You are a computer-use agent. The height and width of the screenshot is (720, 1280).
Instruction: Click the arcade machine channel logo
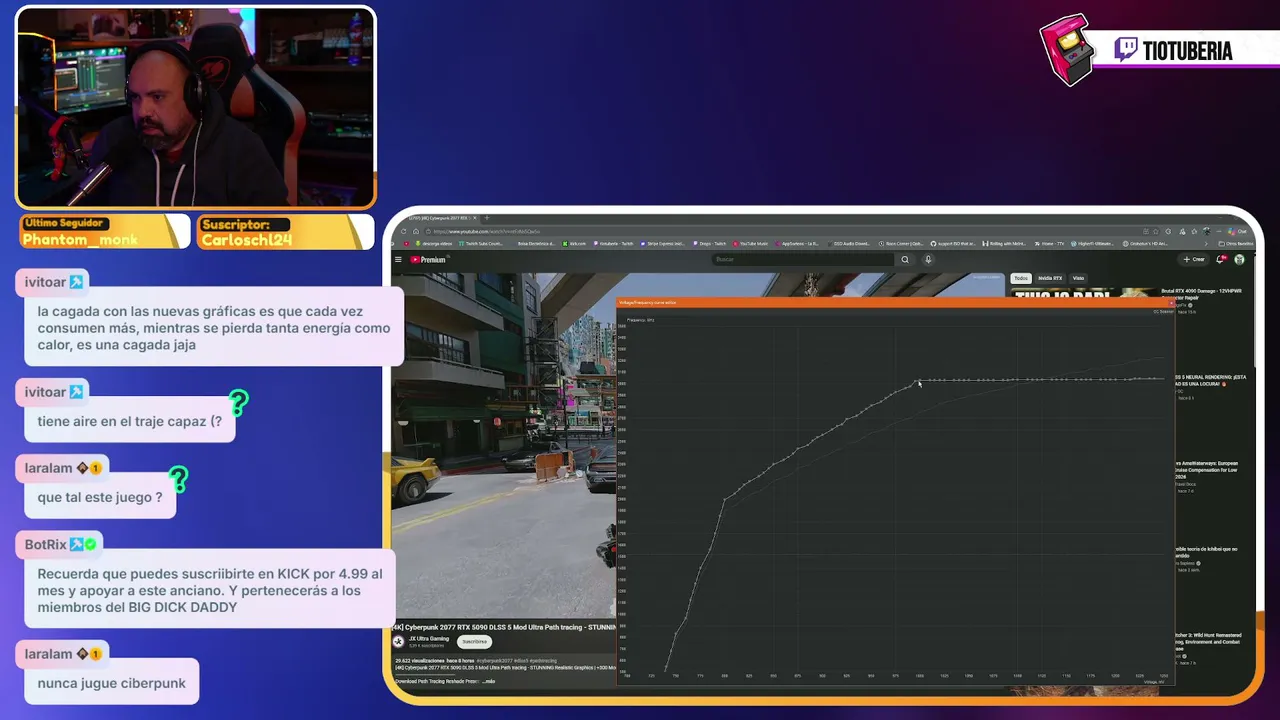pyautogui.click(x=1066, y=49)
